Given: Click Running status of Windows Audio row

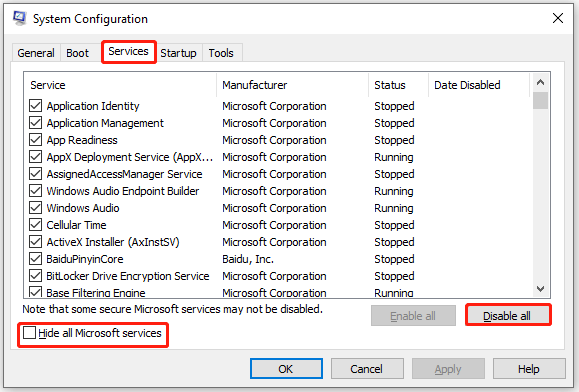Looking at the screenshot, I should [x=394, y=208].
